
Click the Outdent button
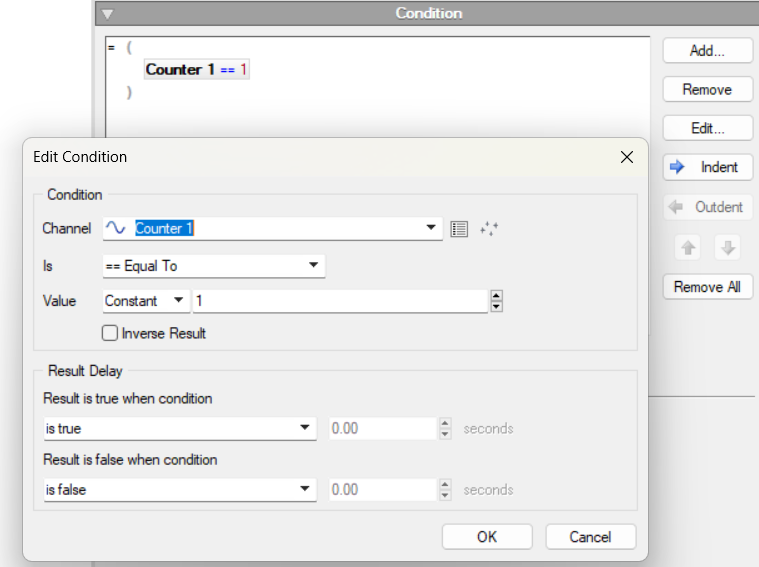(x=707, y=207)
